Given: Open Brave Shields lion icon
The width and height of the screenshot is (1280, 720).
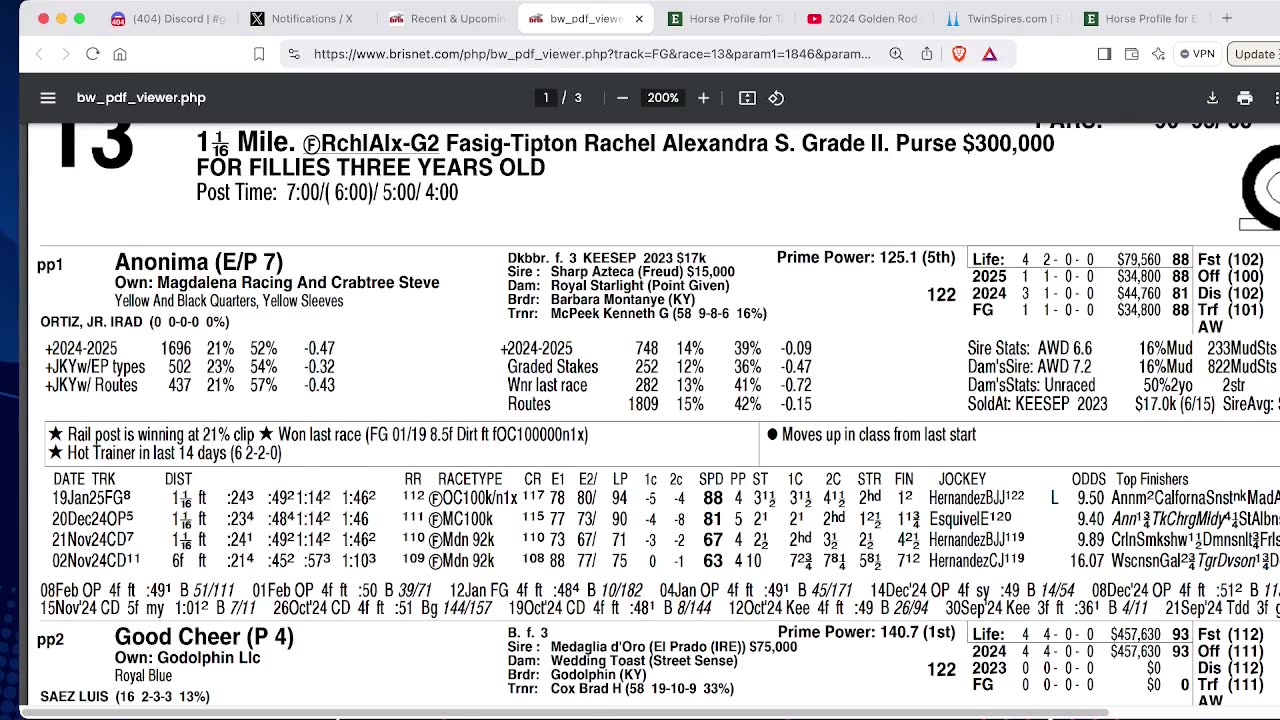Looking at the screenshot, I should pyautogui.click(x=959, y=54).
